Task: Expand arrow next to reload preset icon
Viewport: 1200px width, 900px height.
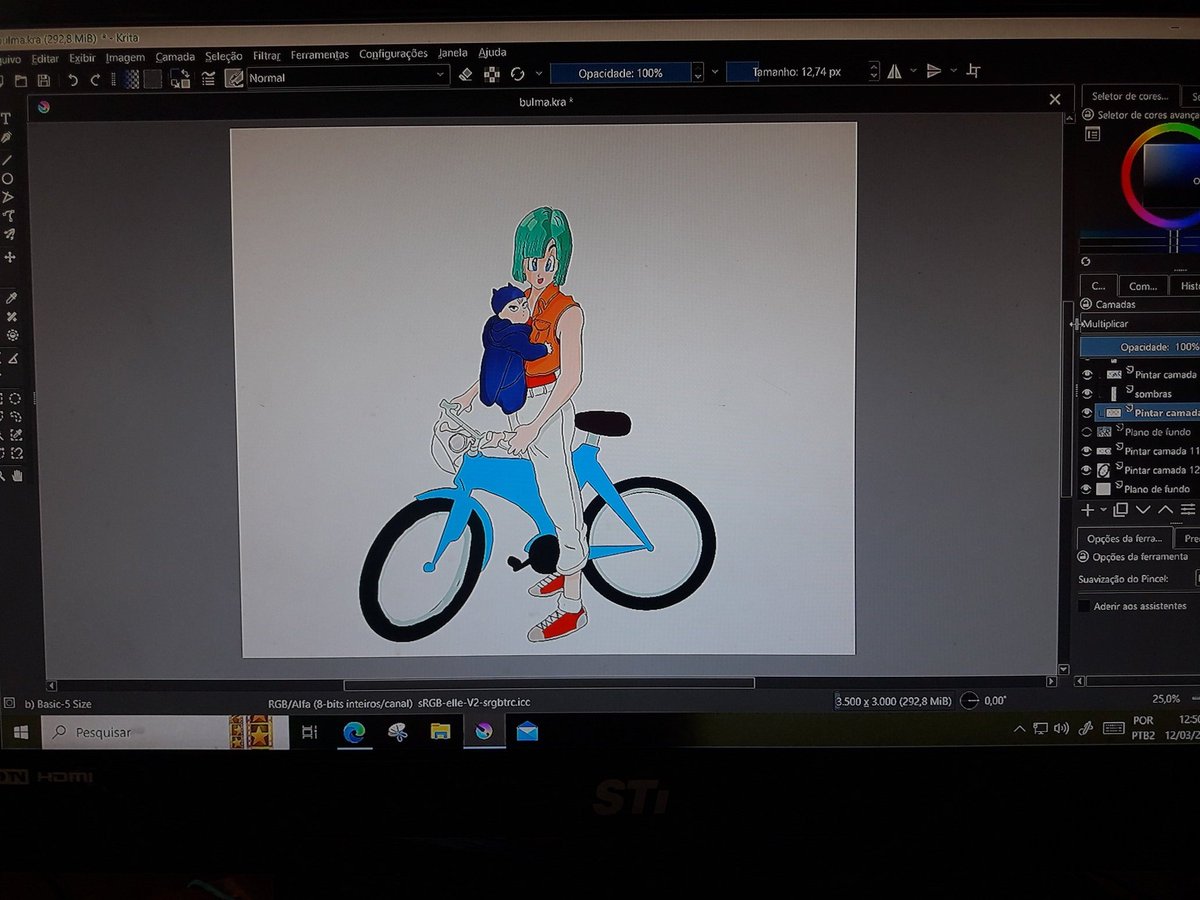Action: (x=539, y=73)
